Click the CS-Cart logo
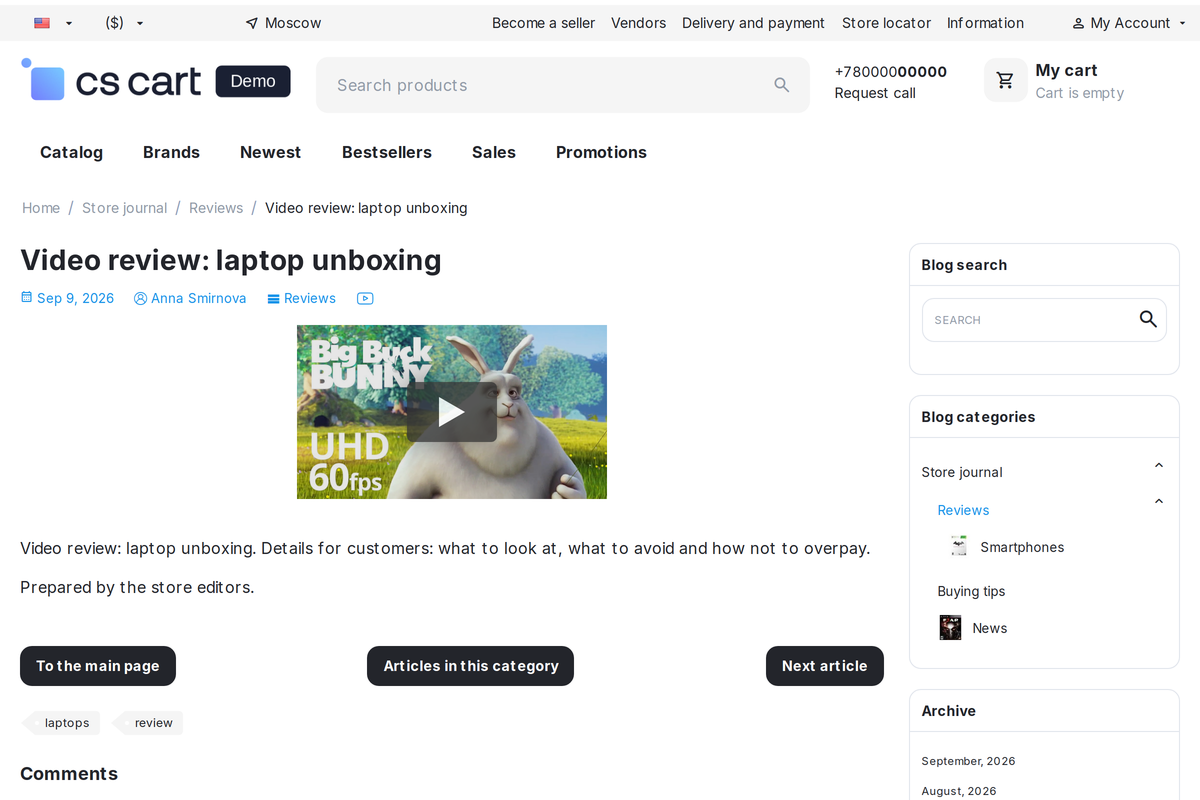Image resolution: width=1200 pixels, height=800 pixels. coord(111,81)
